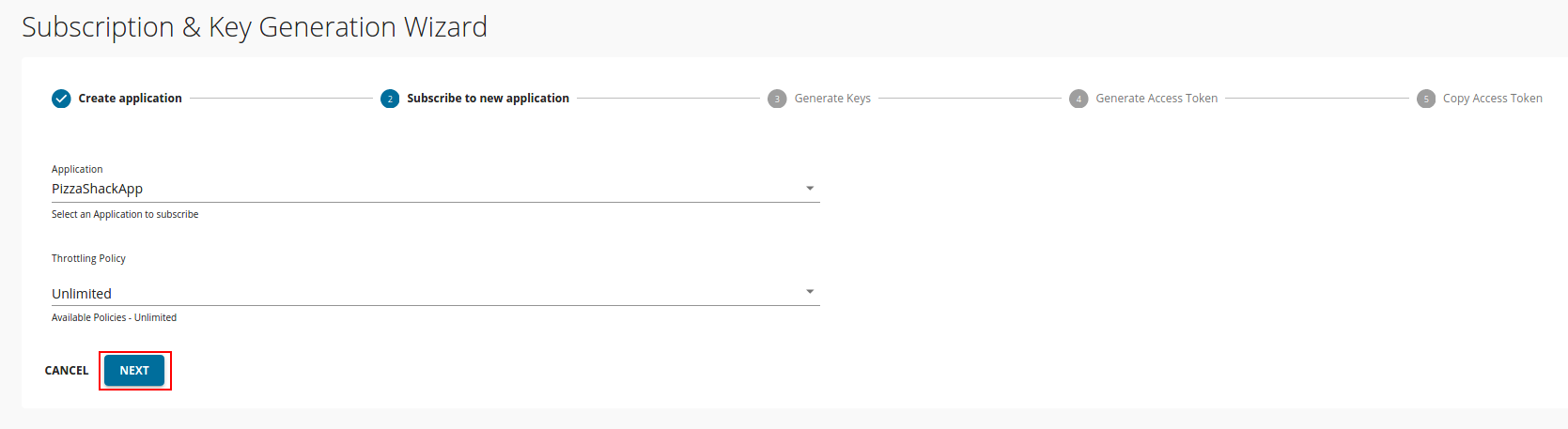Click the Unlimited throttling policy value

(82, 294)
